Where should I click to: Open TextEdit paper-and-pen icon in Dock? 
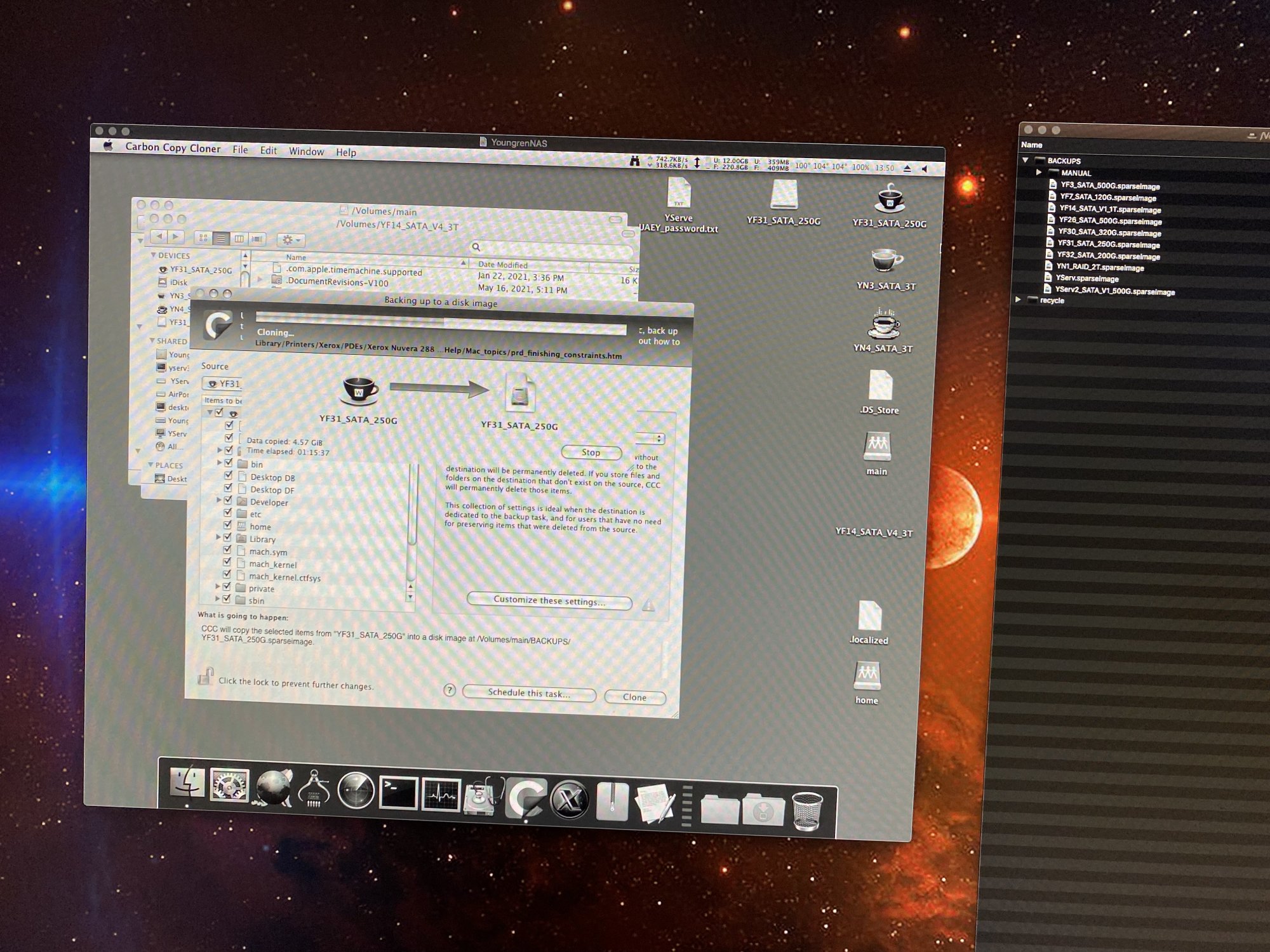click(x=655, y=803)
